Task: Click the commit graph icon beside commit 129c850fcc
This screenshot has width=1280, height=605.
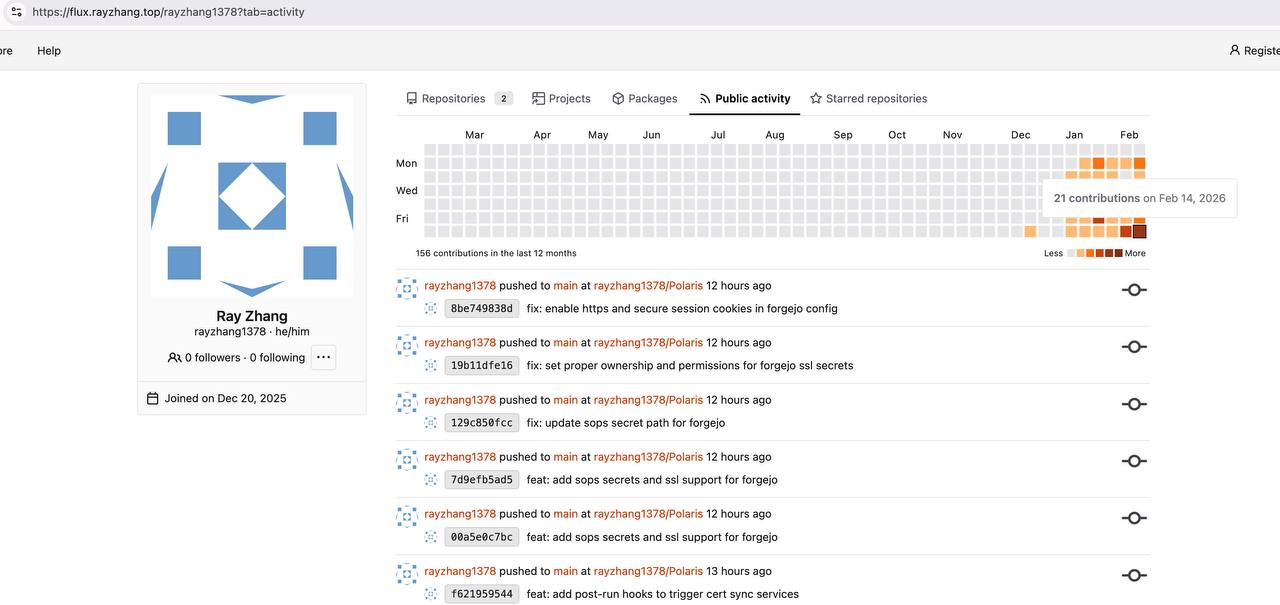Action: tap(1133, 404)
